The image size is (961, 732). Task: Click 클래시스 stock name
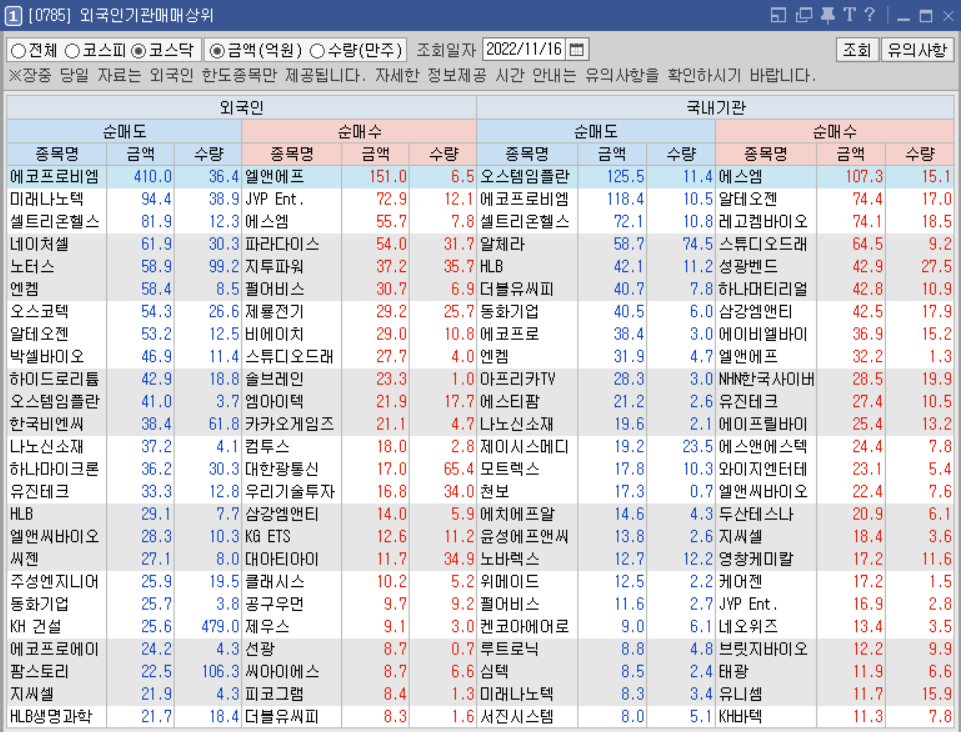pyautogui.click(x=275, y=581)
